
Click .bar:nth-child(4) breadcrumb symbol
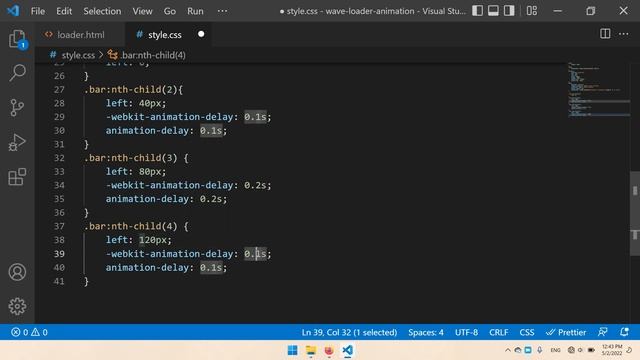[153, 55]
